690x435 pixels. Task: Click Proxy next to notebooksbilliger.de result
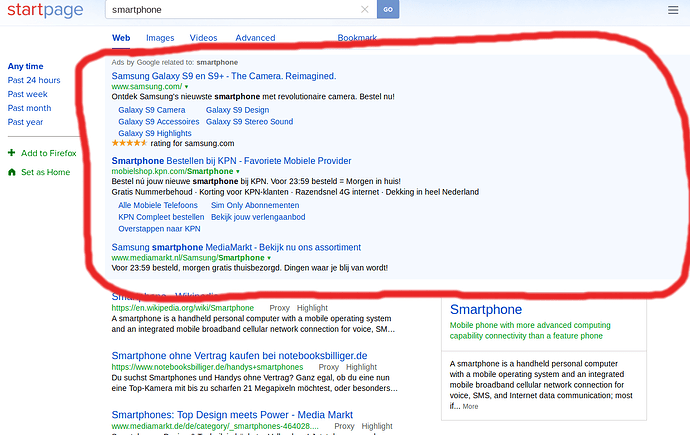328,367
